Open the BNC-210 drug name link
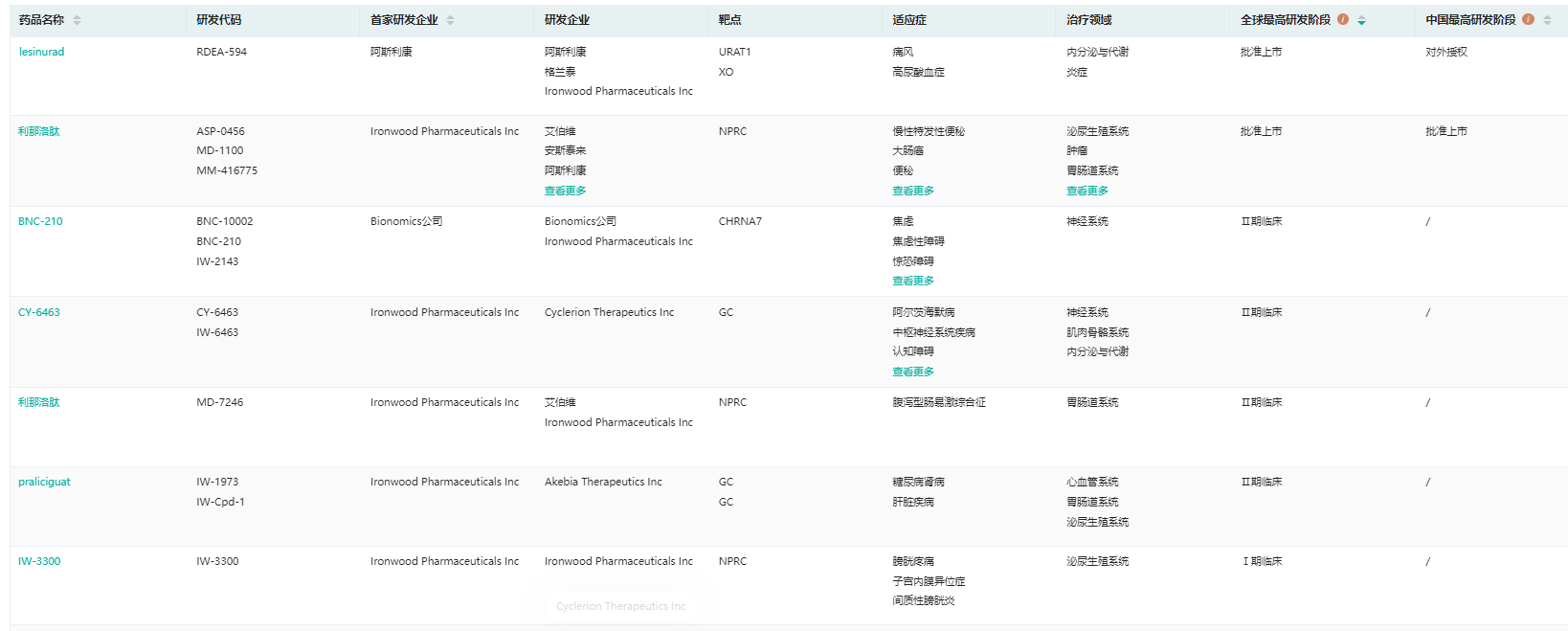The image size is (1568, 631). pyautogui.click(x=40, y=221)
